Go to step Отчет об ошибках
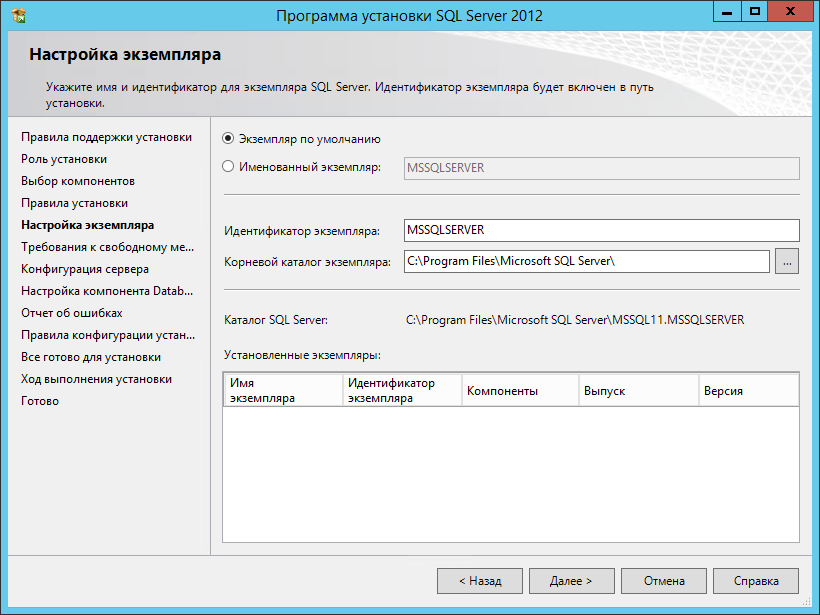The width and height of the screenshot is (820, 615). 72,313
